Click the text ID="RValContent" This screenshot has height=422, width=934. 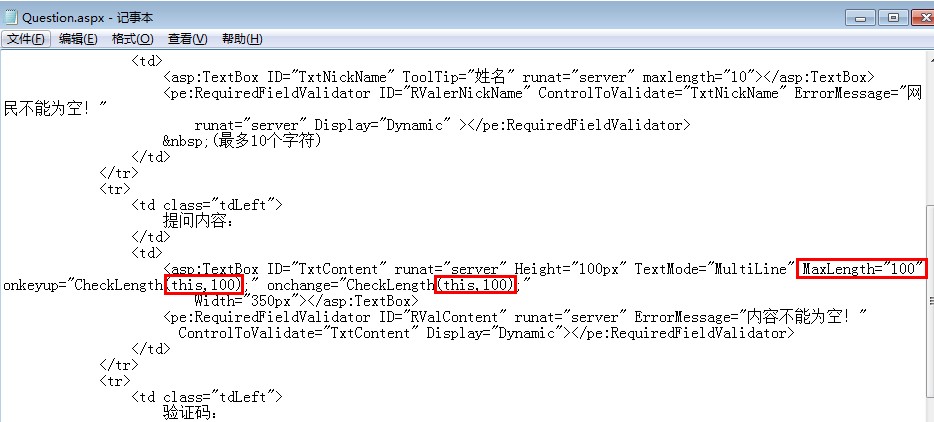click(x=442, y=317)
